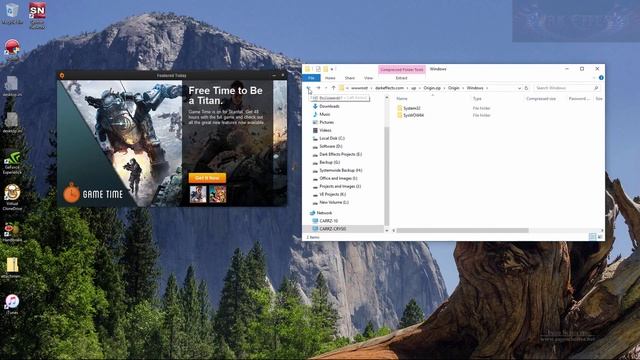Click the darkeffects.com breadcrumb segment

click(x=389, y=88)
